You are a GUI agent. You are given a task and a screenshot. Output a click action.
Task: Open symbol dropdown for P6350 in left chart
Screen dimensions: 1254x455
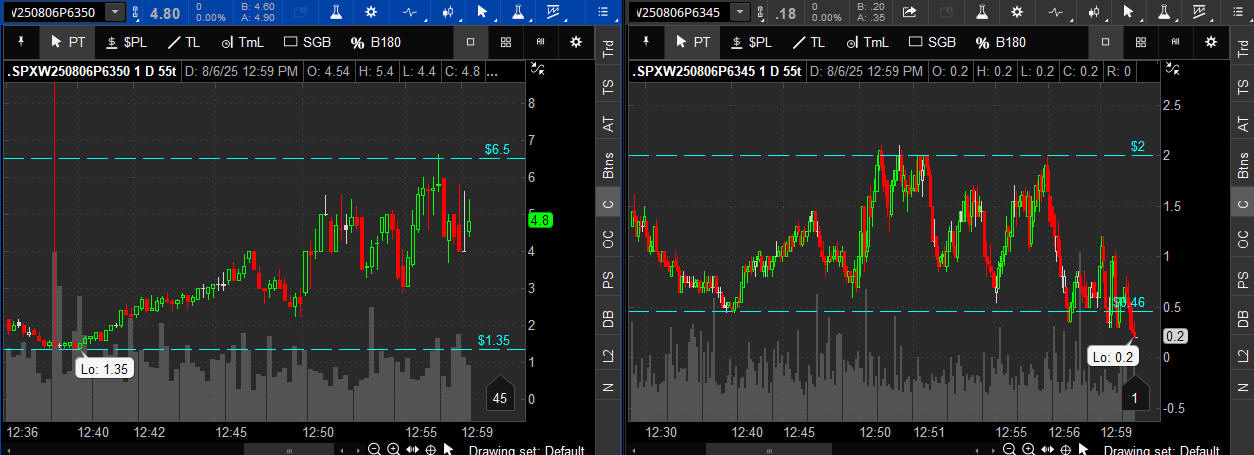click(x=115, y=12)
